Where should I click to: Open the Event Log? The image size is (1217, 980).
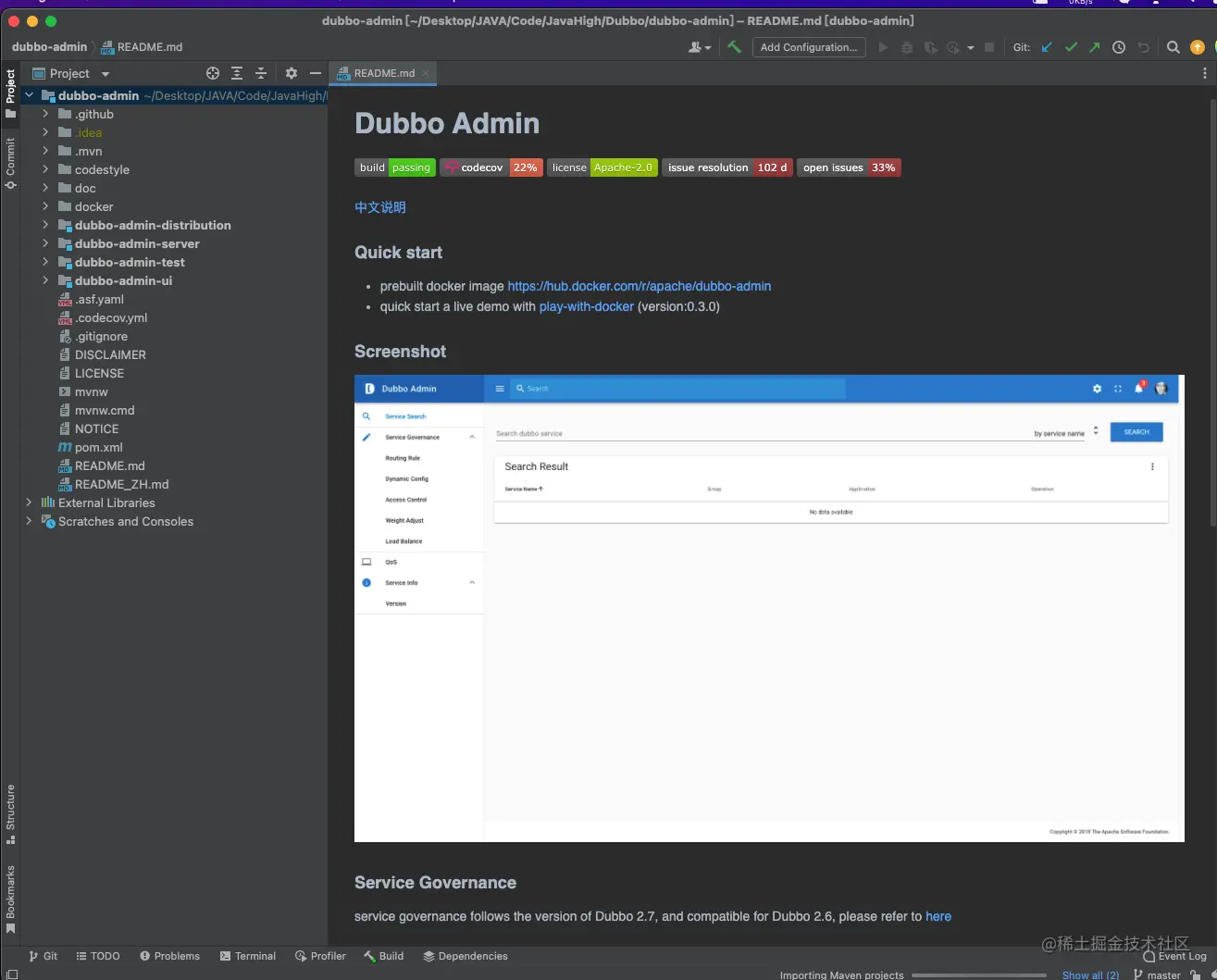1175,956
